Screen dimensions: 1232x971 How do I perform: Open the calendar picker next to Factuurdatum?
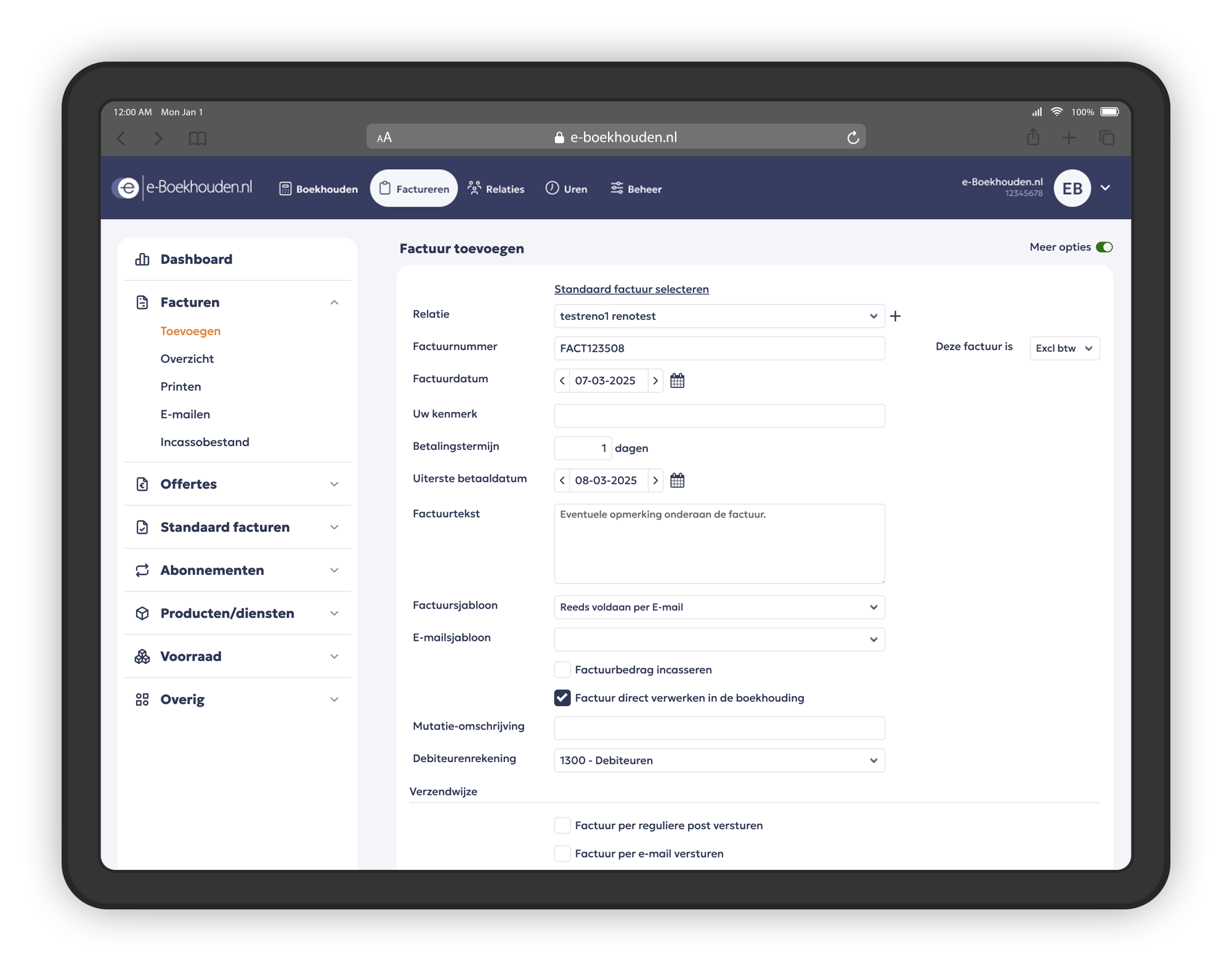678,381
